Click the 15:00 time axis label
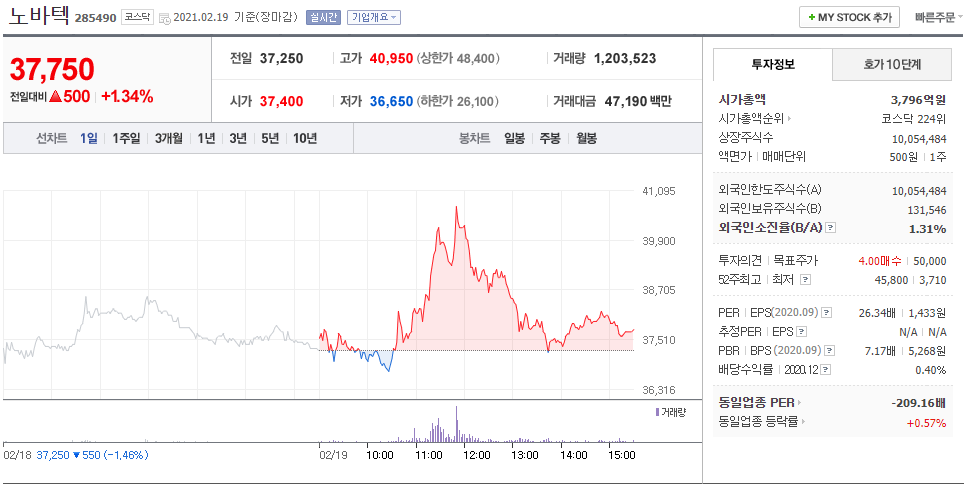The height and width of the screenshot is (484, 967). tap(622, 455)
